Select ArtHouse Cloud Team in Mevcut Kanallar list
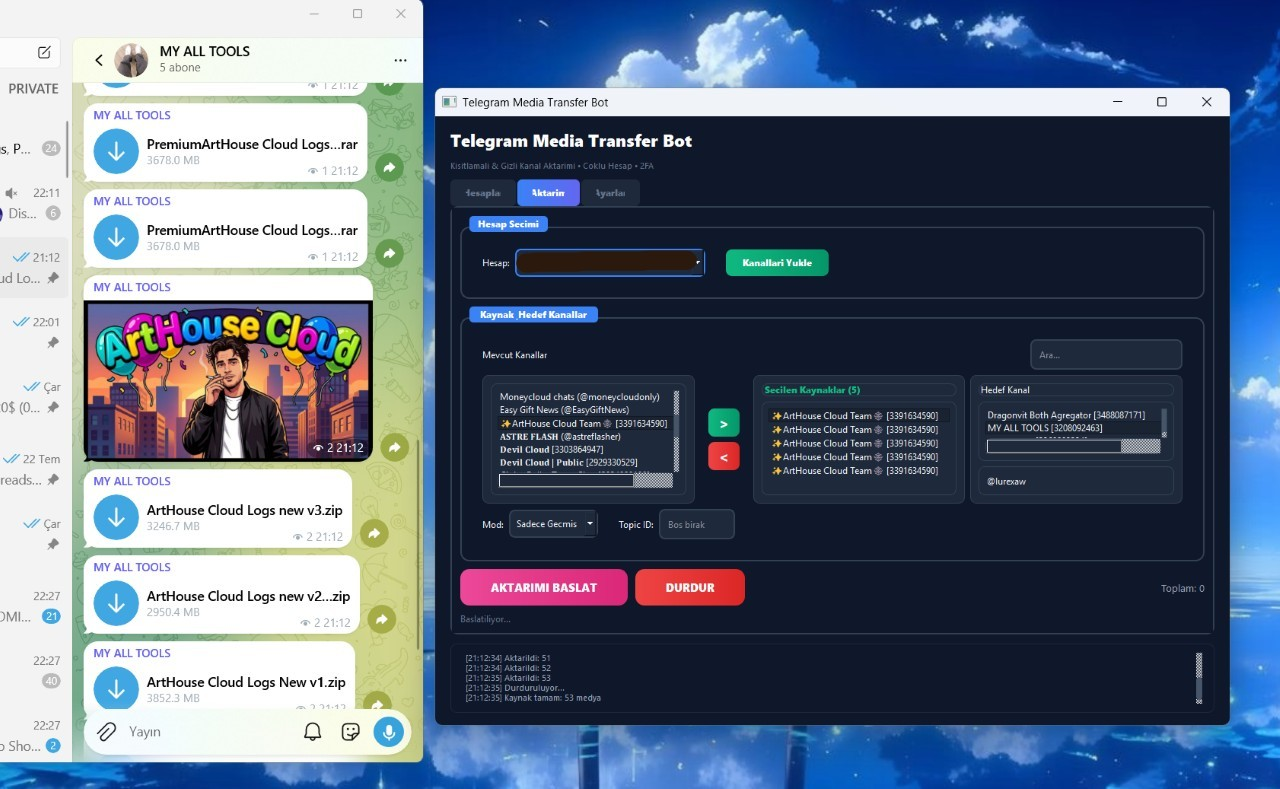The image size is (1280, 789). click(584, 424)
